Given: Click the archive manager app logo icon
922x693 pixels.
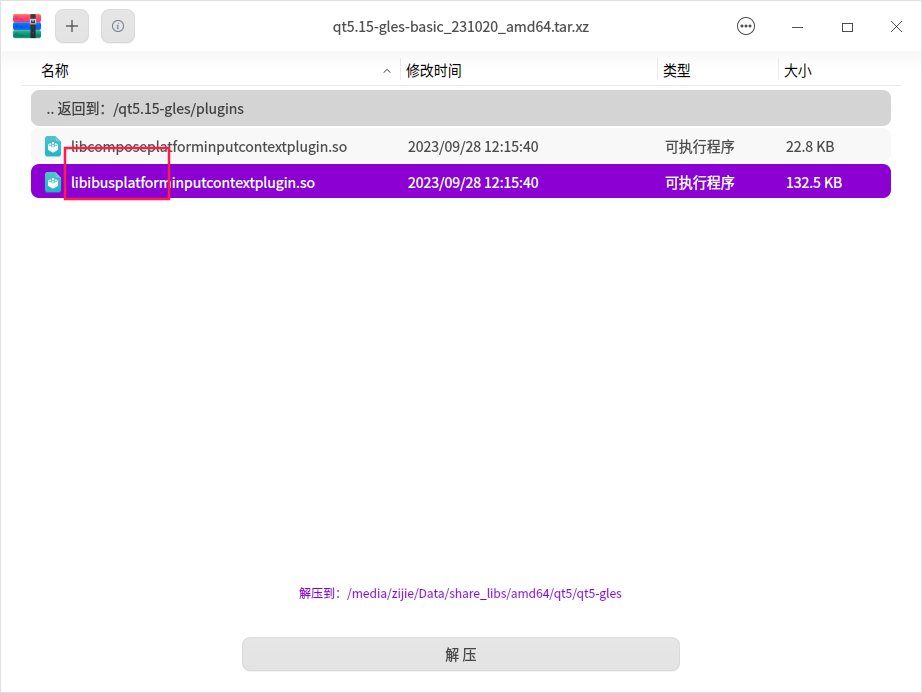Looking at the screenshot, I should coord(27,26).
